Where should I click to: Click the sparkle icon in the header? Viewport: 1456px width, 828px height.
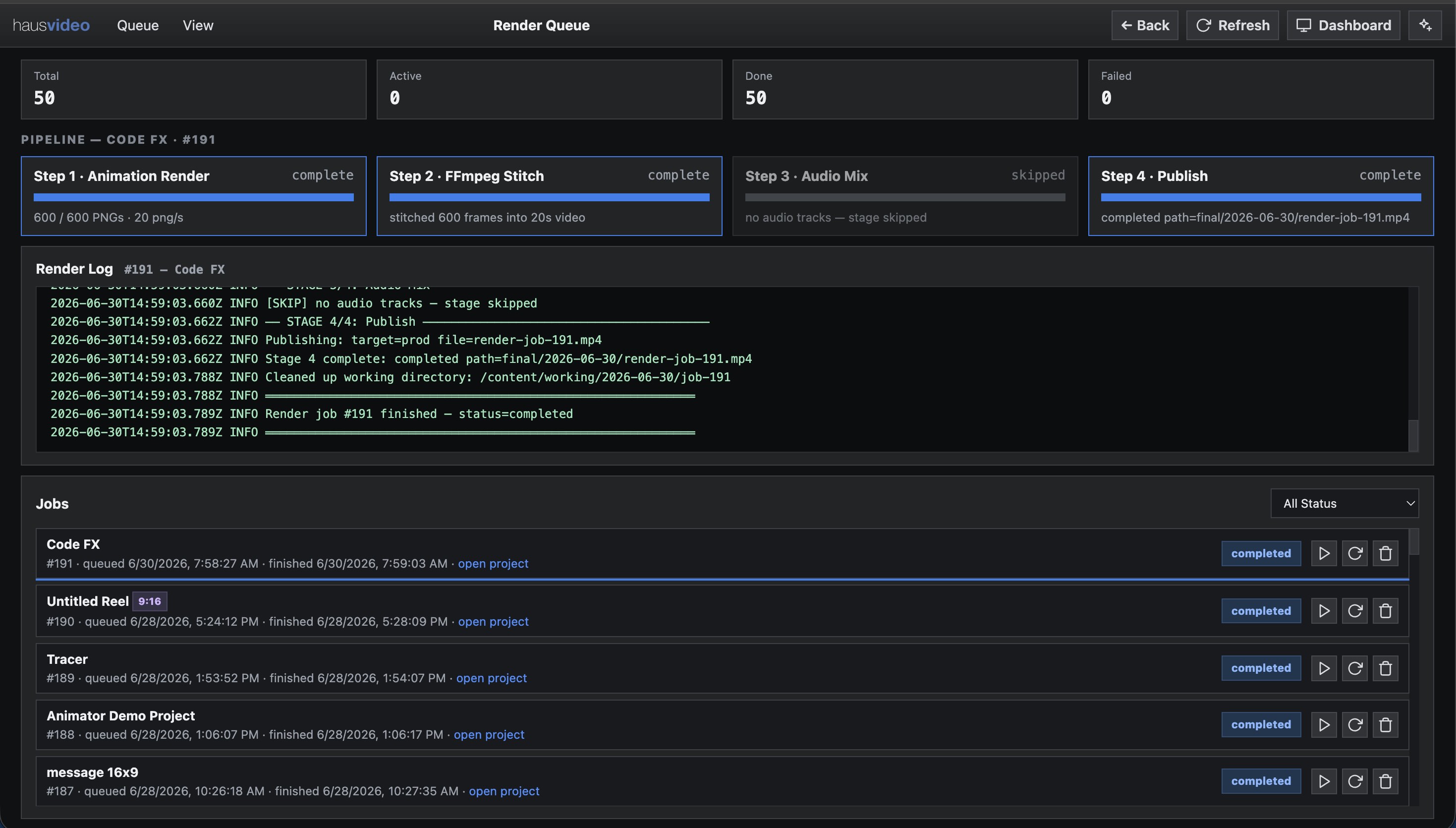pyautogui.click(x=1425, y=25)
